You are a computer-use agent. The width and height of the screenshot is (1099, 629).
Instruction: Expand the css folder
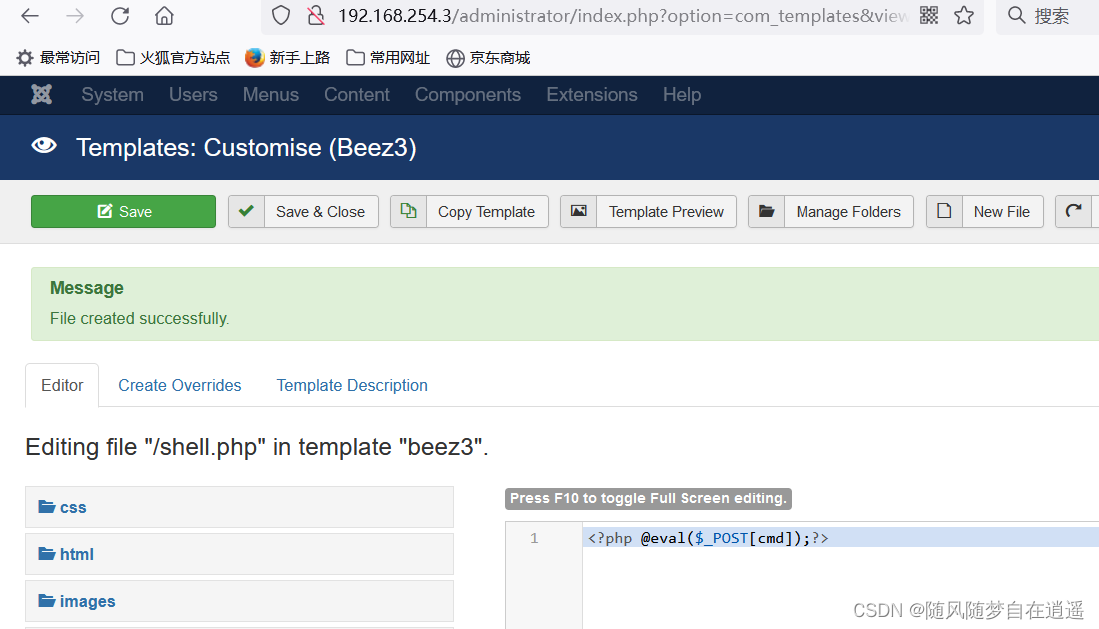point(239,507)
